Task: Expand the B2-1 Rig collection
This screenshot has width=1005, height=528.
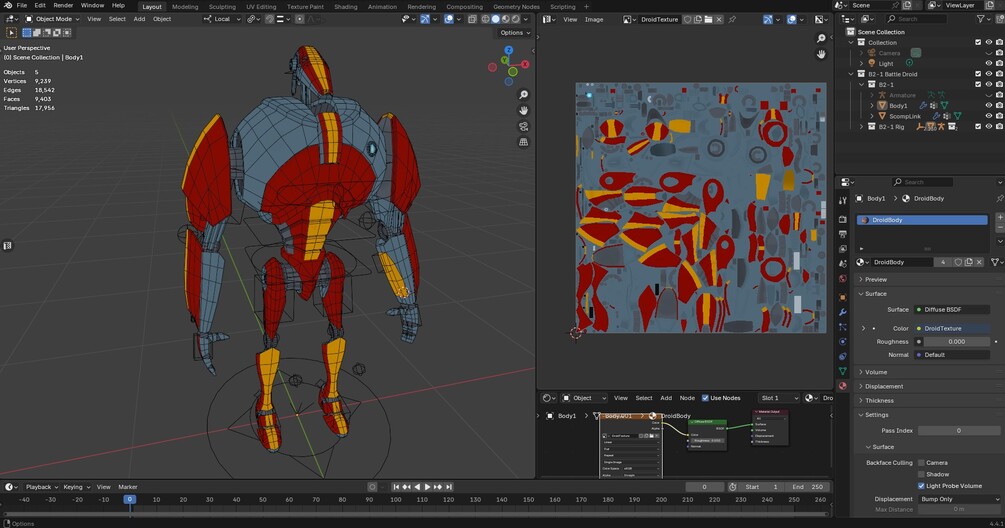Action: tap(861, 127)
